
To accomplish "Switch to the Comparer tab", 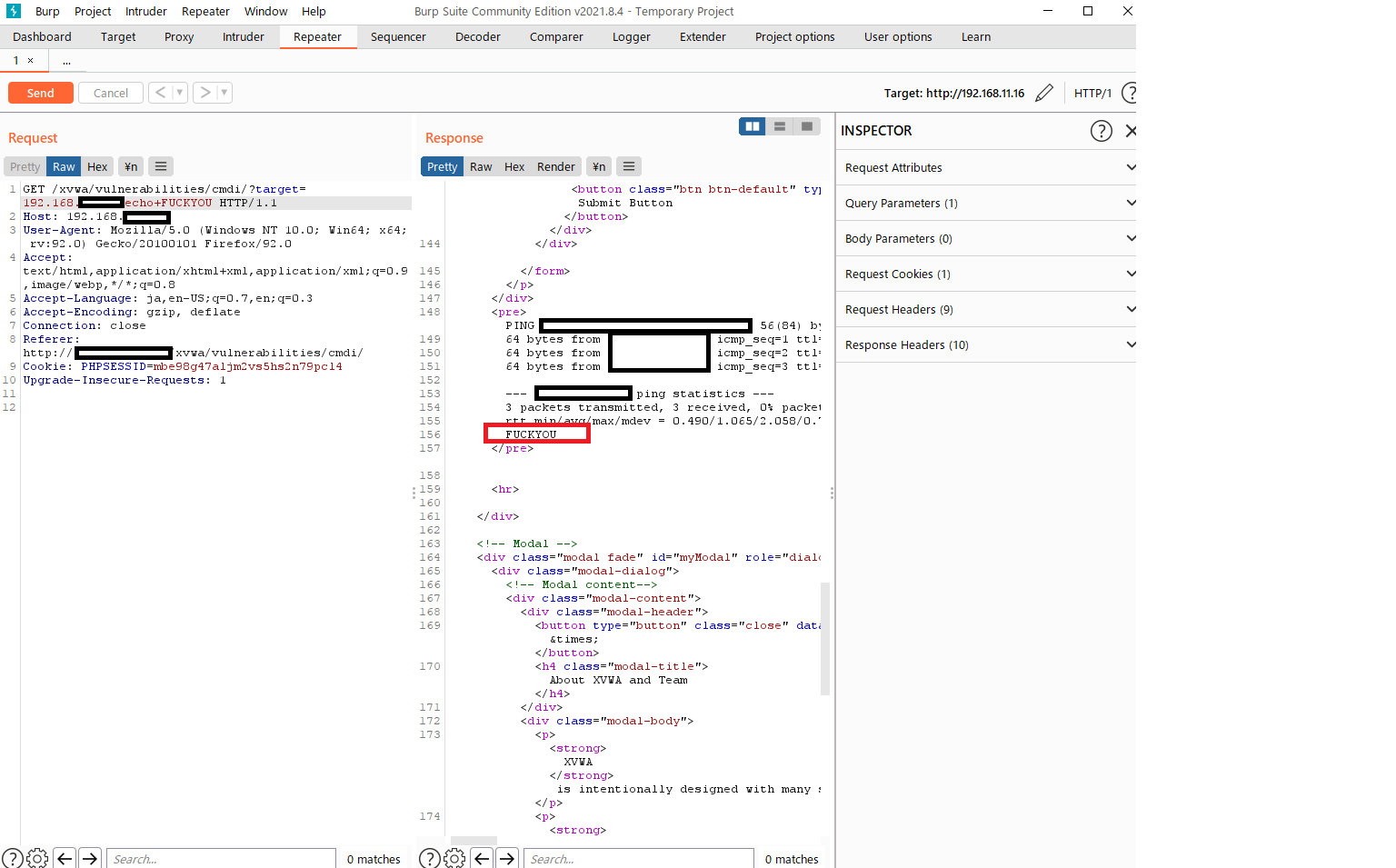I will point(556,36).
